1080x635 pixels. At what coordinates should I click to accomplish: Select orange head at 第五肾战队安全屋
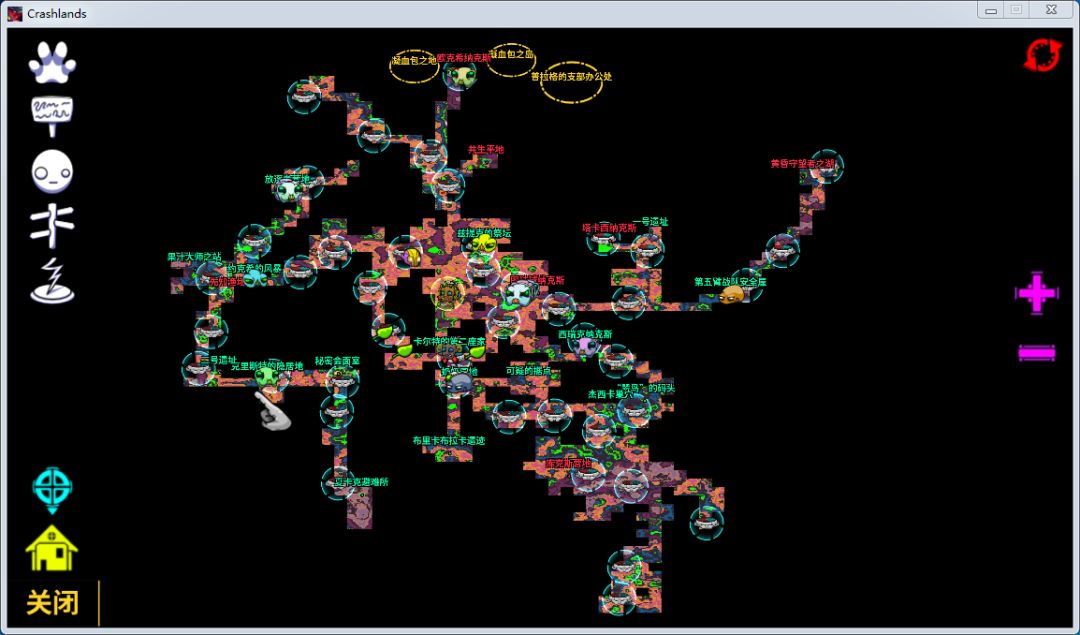[x=732, y=295]
